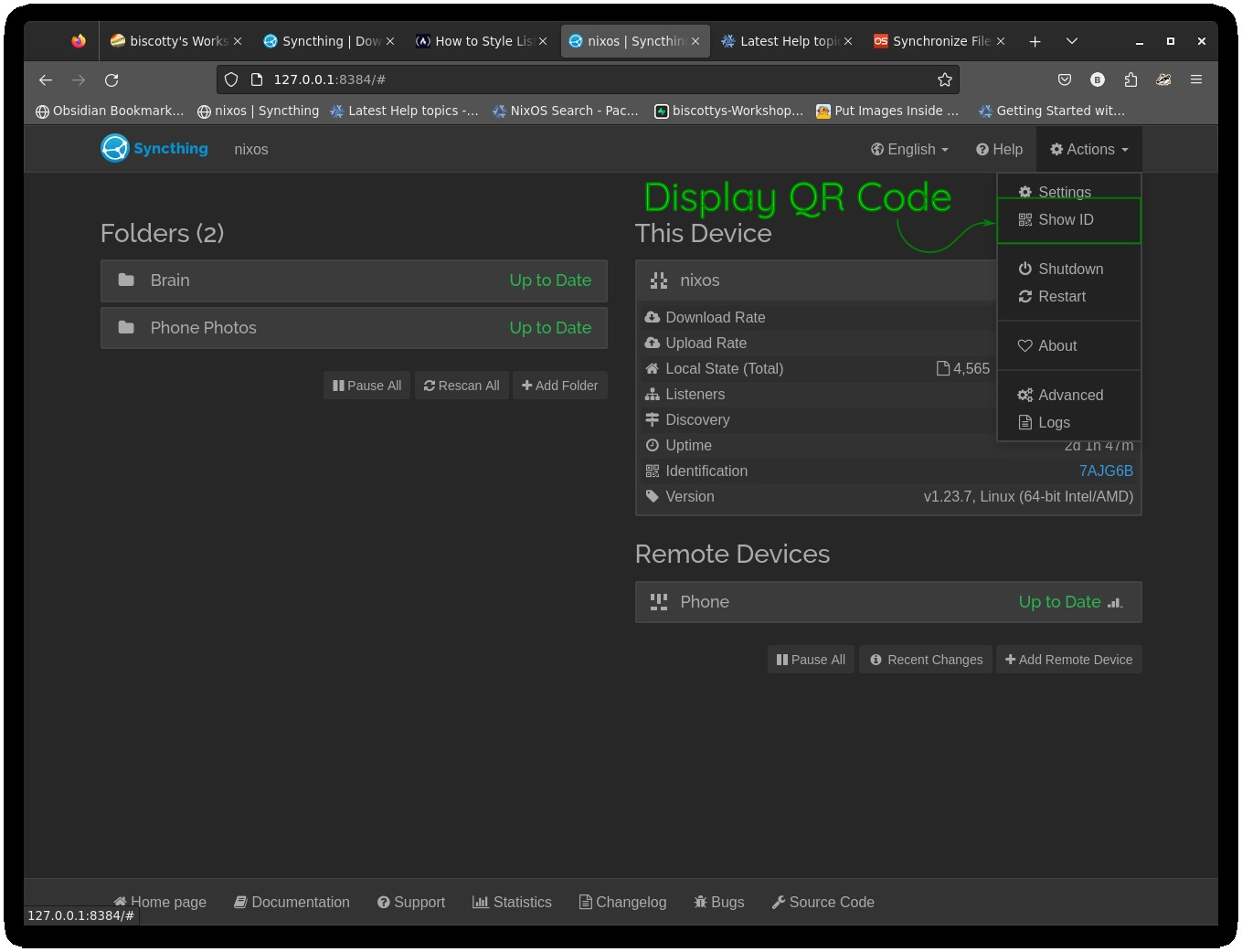Open the Bugs footer link

tap(719, 902)
